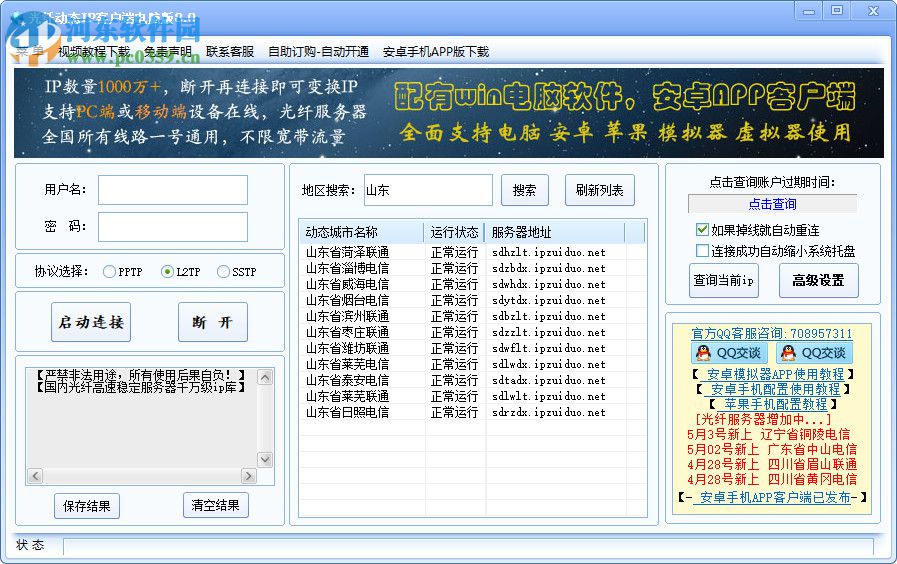Viewport: 897px width, 564px height.
Task: Select the 山东省菏泽联通 row
Action: tap(473, 252)
